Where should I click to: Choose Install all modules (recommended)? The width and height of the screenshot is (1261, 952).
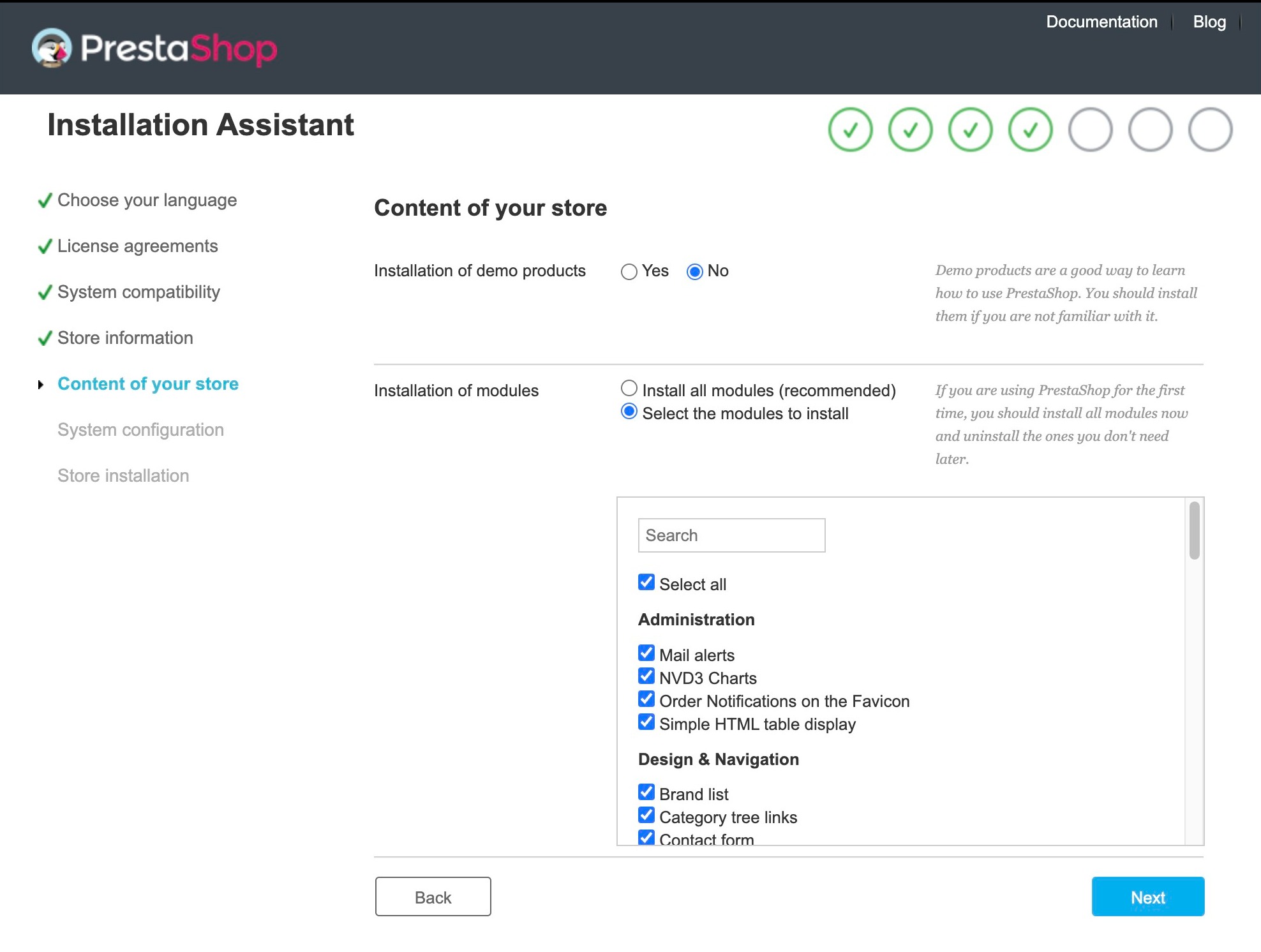[x=629, y=388]
